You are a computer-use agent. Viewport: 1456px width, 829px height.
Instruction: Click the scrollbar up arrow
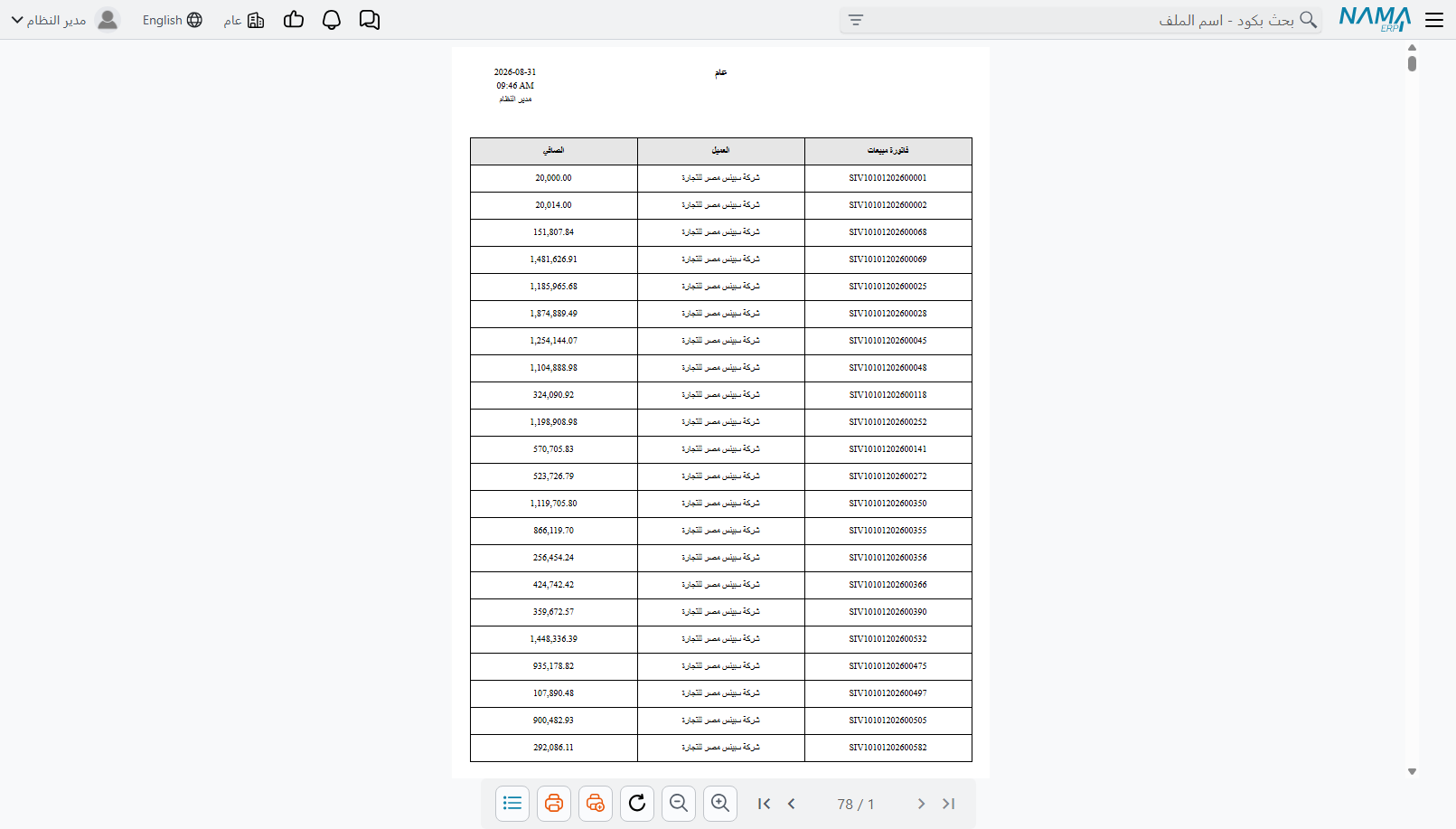point(1412,48)
